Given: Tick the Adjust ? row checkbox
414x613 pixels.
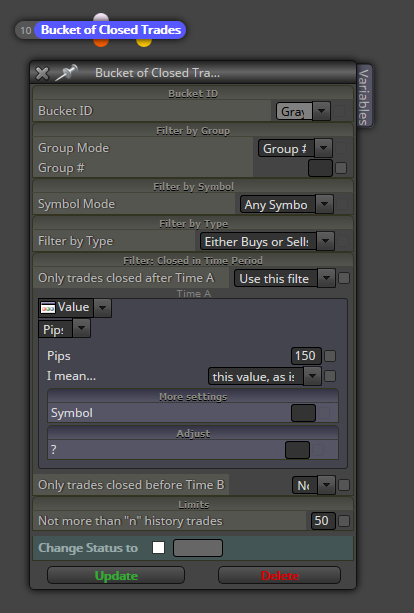Looking at the screenshot, I should click(x=318, y=450).
